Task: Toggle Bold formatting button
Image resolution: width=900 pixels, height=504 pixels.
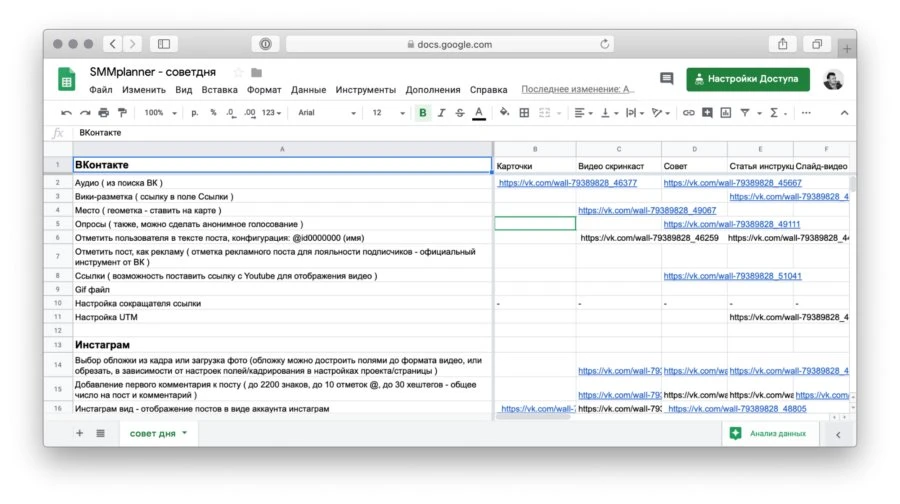Action: [x=423, y=113]
